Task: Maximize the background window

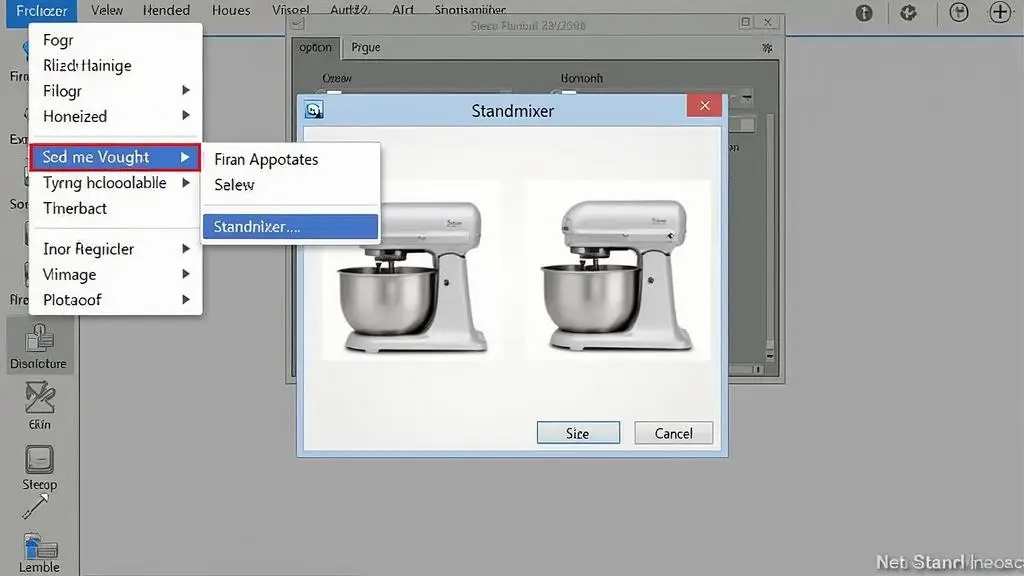Action: pos(745,22)
